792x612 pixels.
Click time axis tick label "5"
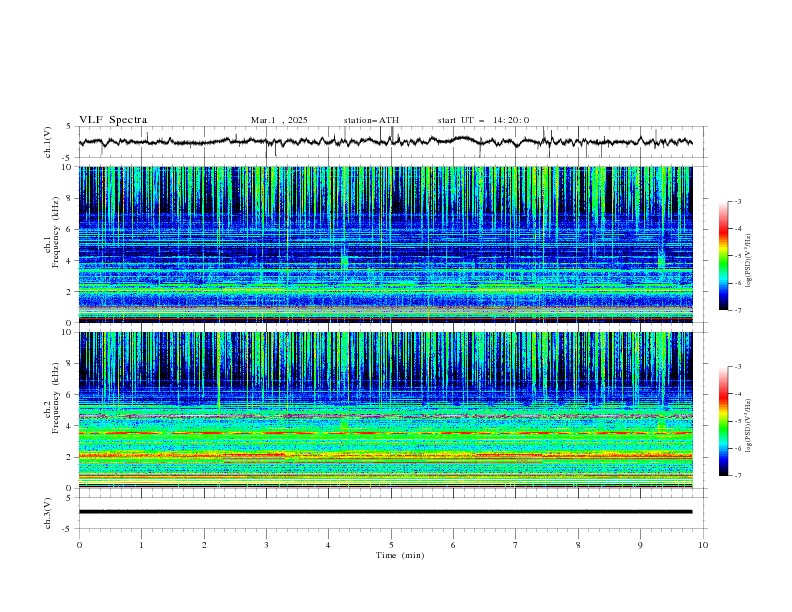tap(391, 545)
